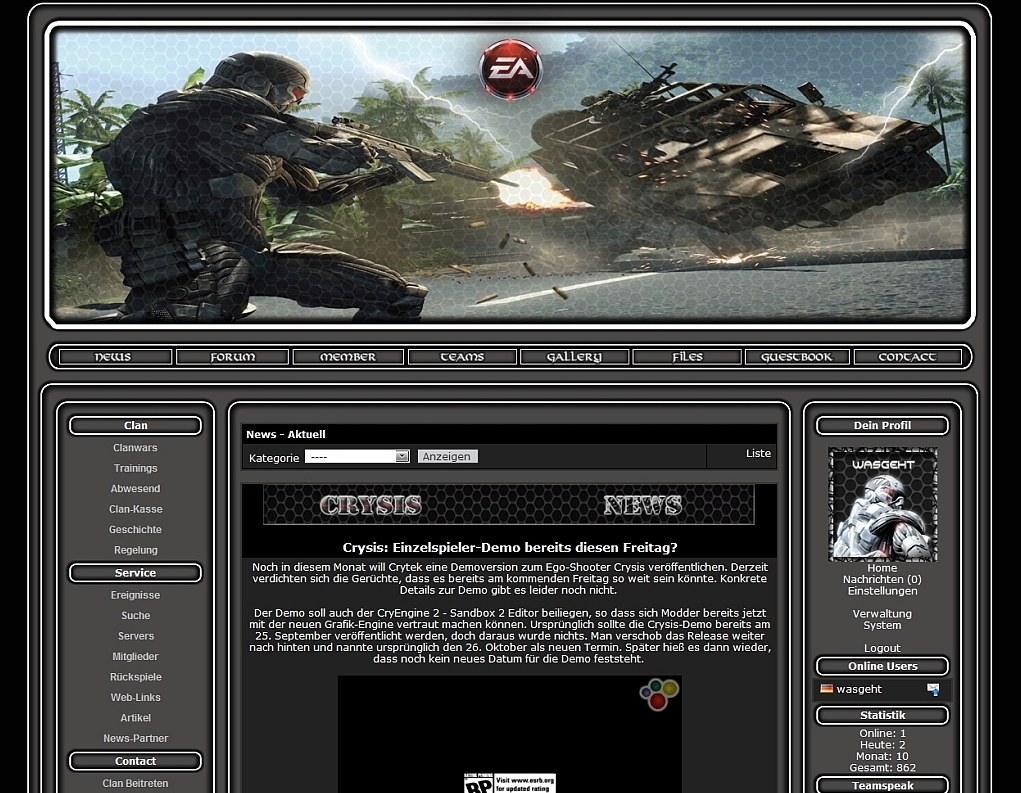The height and width of the screenshot is (793, 1021).
Task: Open Nachrichten (0) inbox link
Action: (x=882, y=579)
